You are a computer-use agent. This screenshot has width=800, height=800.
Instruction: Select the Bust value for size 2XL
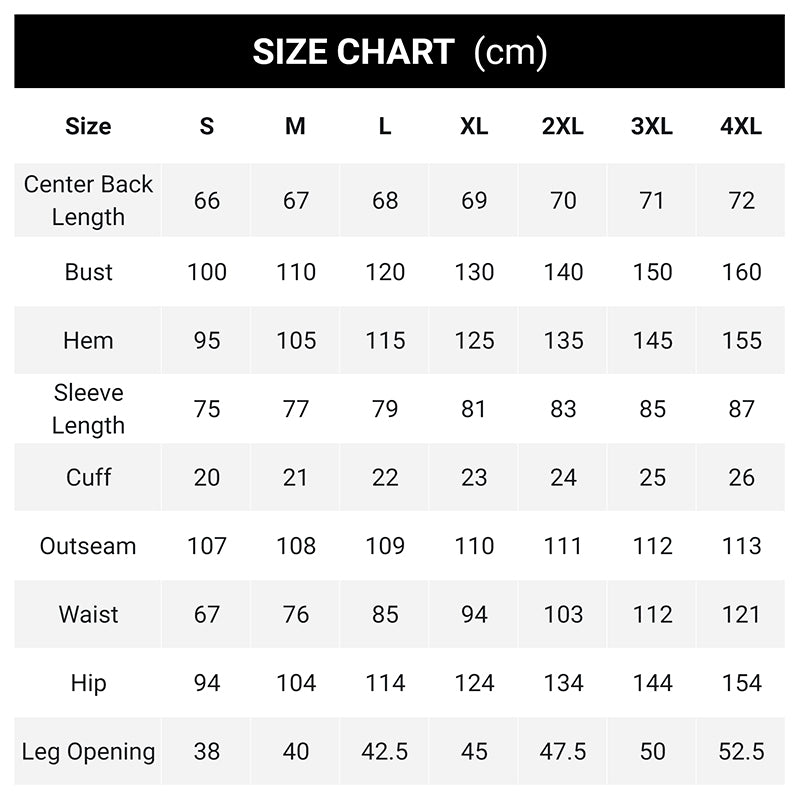pyautogui.click(x=563, y=272)
